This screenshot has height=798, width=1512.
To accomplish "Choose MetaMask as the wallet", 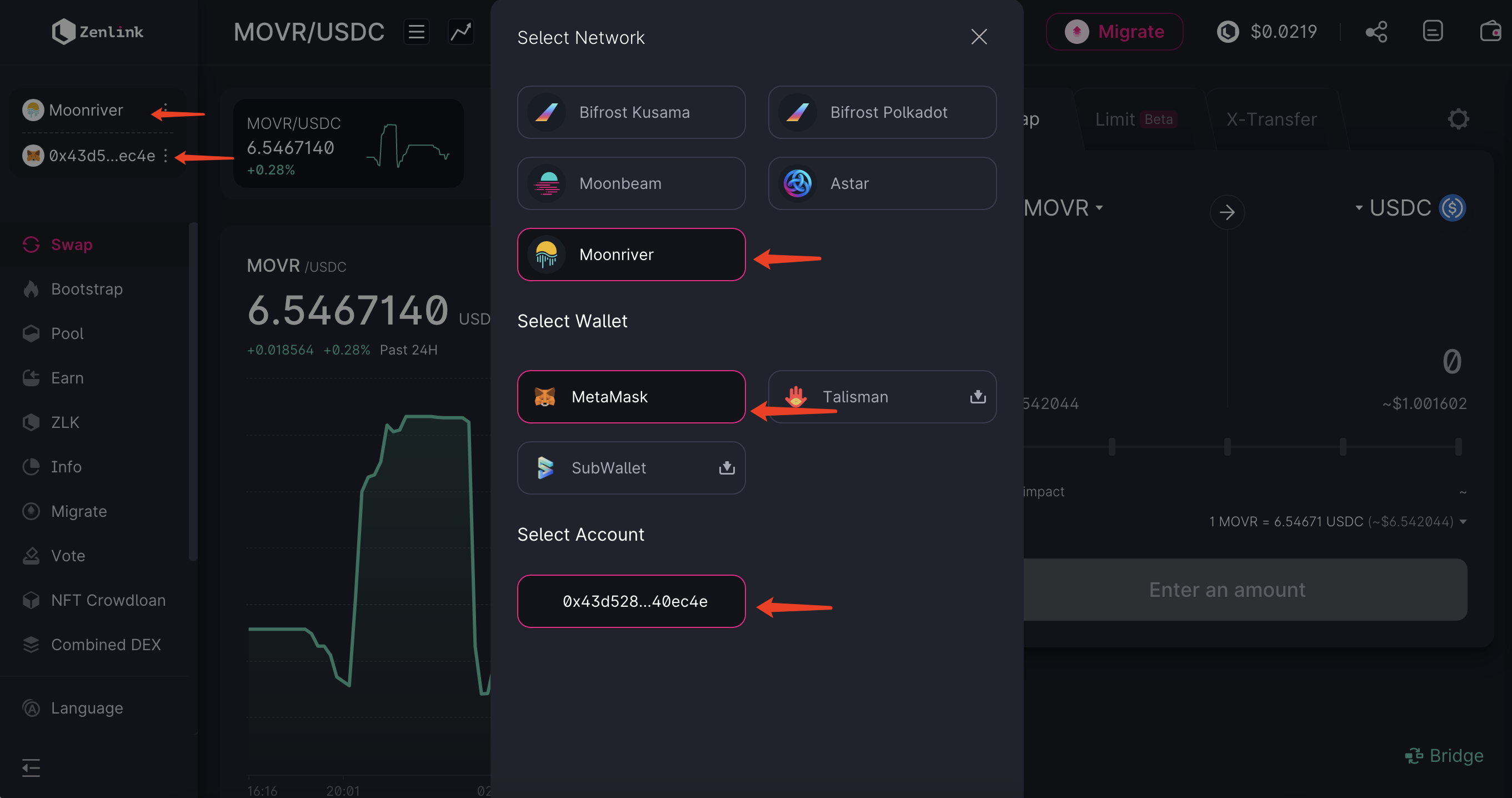I will (x=631, y=397).
